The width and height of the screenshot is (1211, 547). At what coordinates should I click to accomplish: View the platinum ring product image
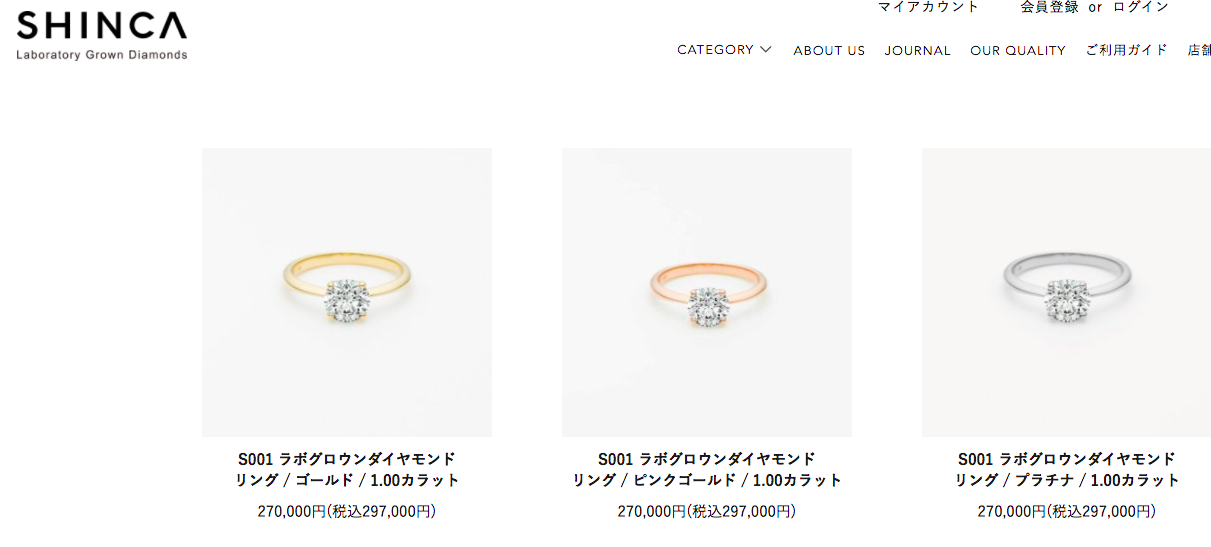pos(1066,292)
